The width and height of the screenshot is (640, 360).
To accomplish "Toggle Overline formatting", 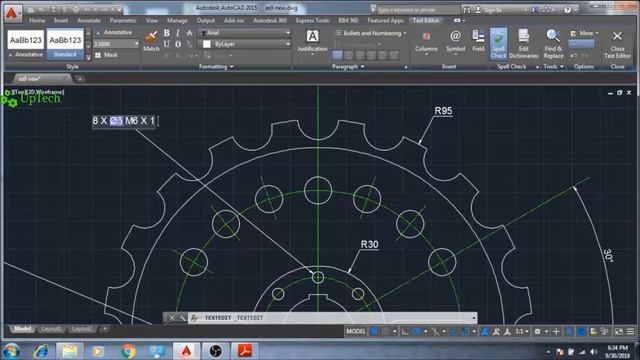I will (178, 44).
